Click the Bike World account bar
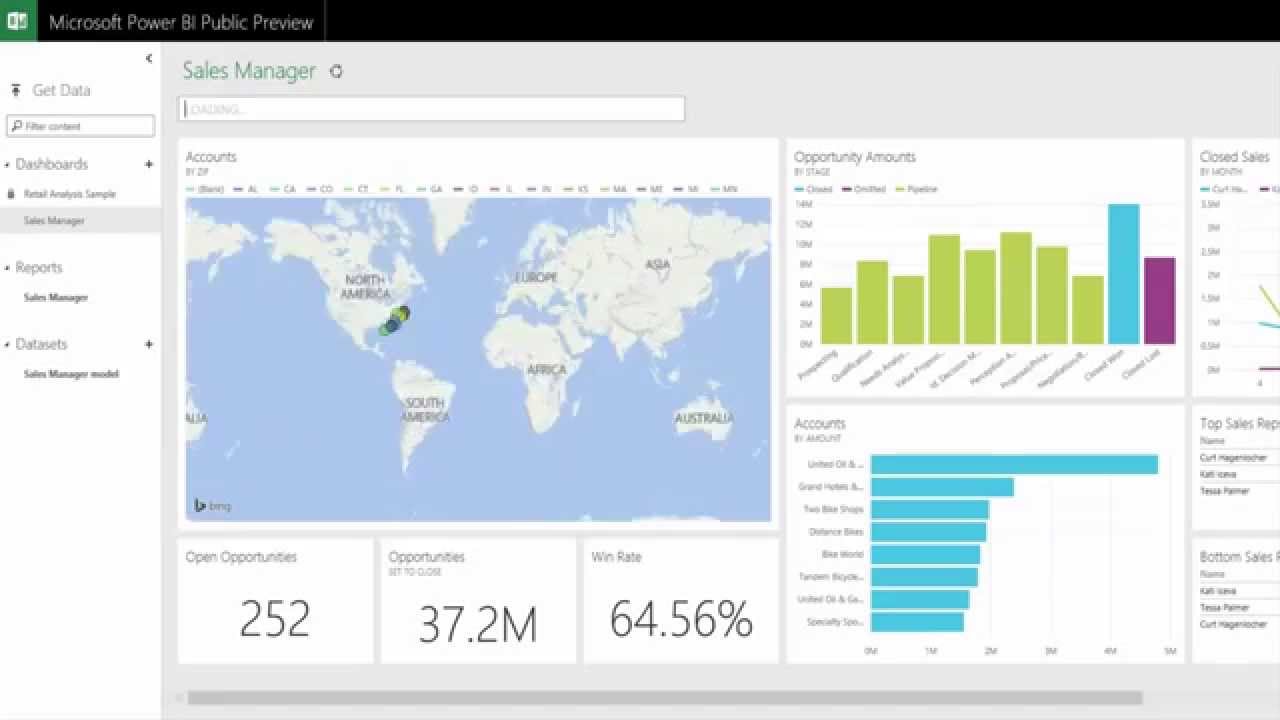 coord(925,555)
